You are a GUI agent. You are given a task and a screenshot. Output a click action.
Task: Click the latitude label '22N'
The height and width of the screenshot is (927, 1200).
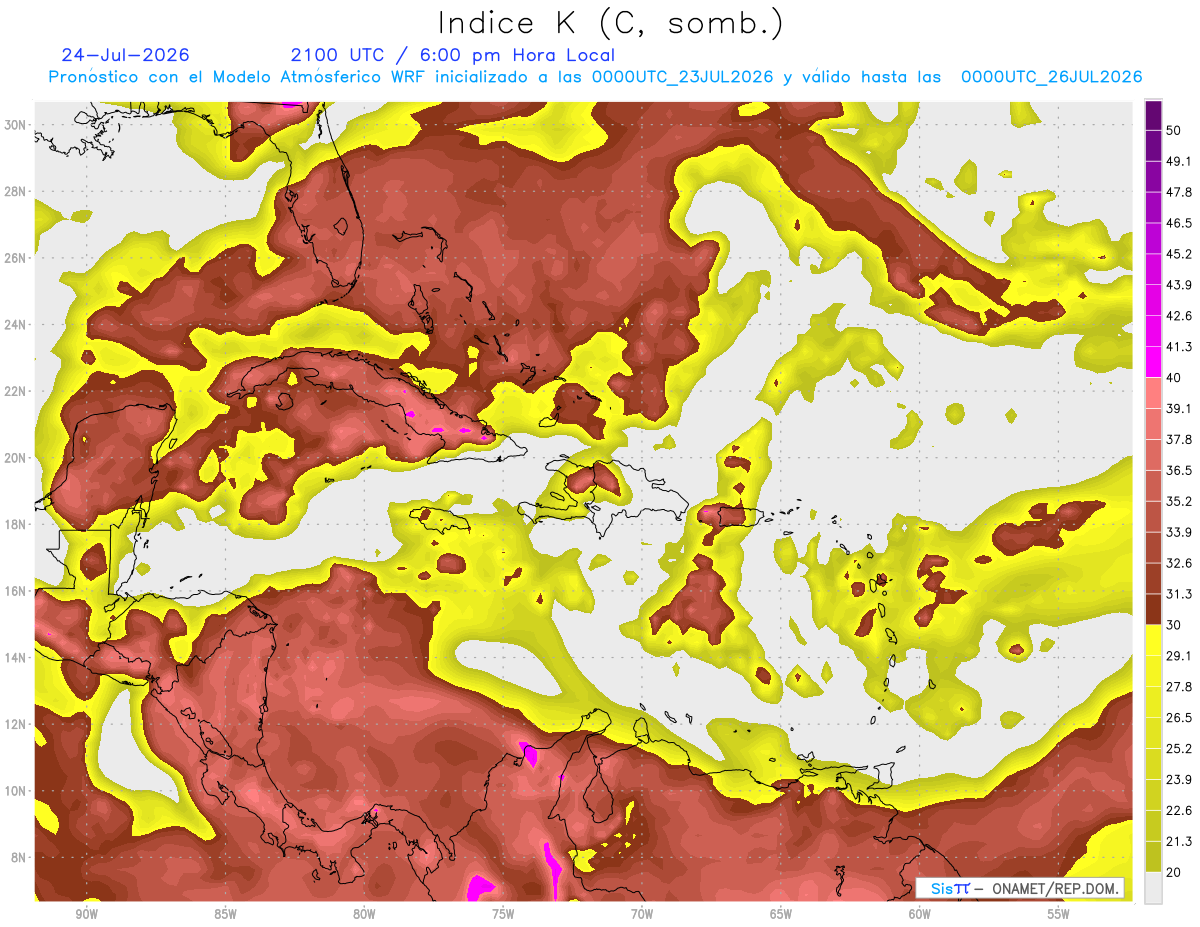click(16, 391)
